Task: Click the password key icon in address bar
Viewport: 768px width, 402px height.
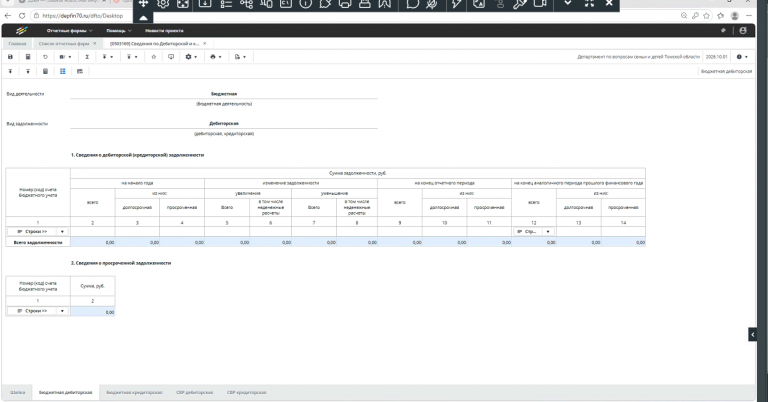Action: [x=695, y=16]
